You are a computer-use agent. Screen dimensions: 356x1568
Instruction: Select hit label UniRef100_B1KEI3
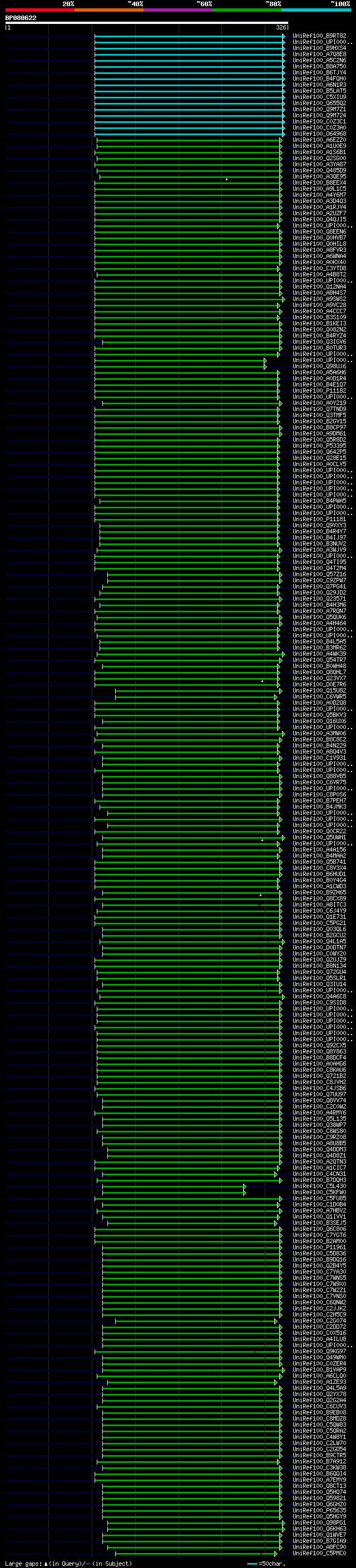click(319, 323)
